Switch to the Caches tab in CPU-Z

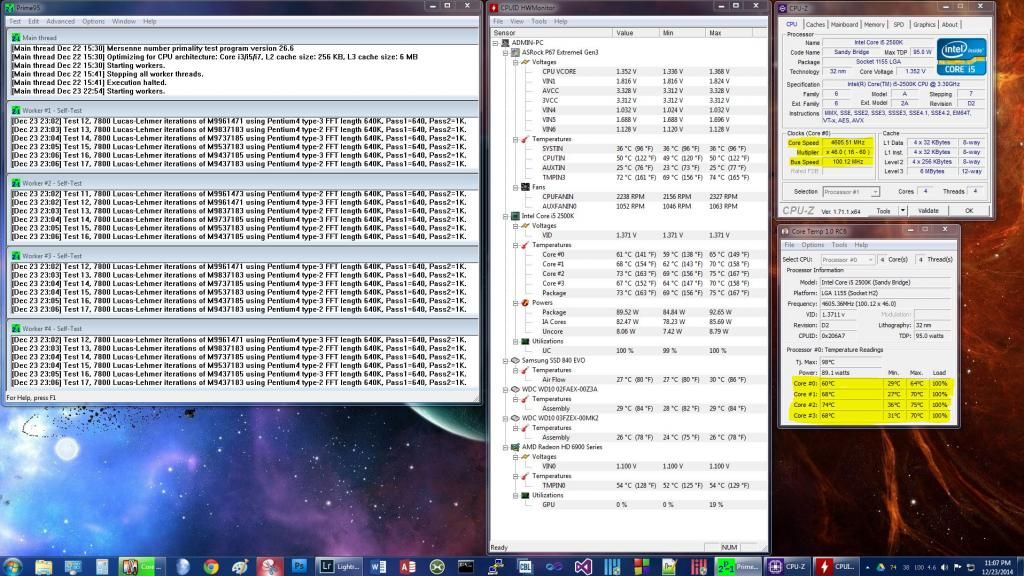(815, 25)
